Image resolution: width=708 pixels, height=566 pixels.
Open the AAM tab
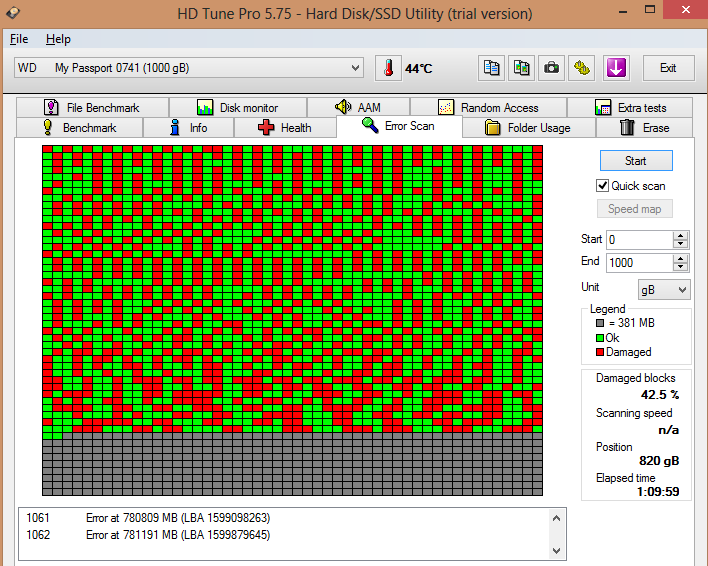pos(359,107)
